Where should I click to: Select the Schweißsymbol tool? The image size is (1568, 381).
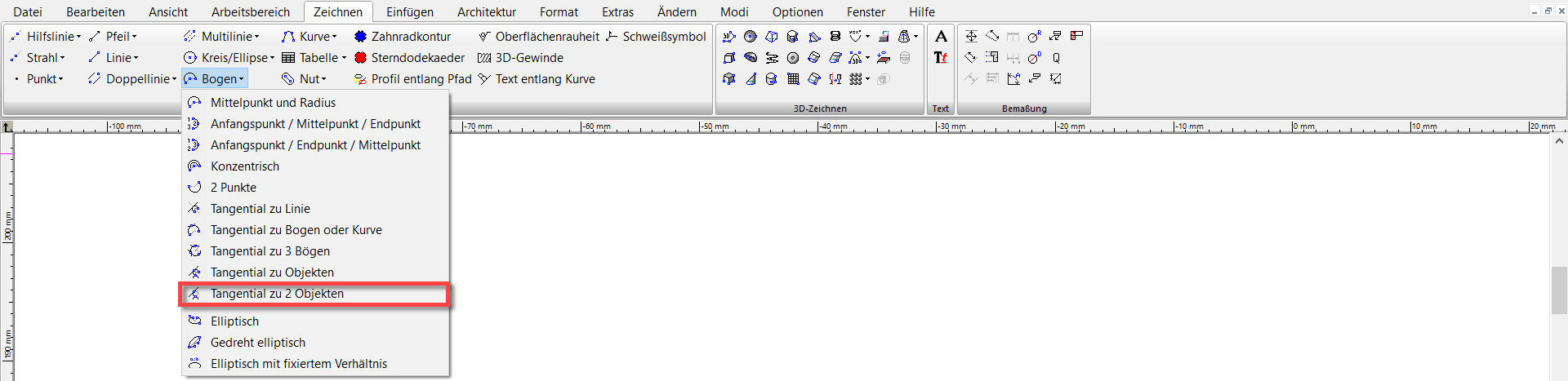pos(655,36)
